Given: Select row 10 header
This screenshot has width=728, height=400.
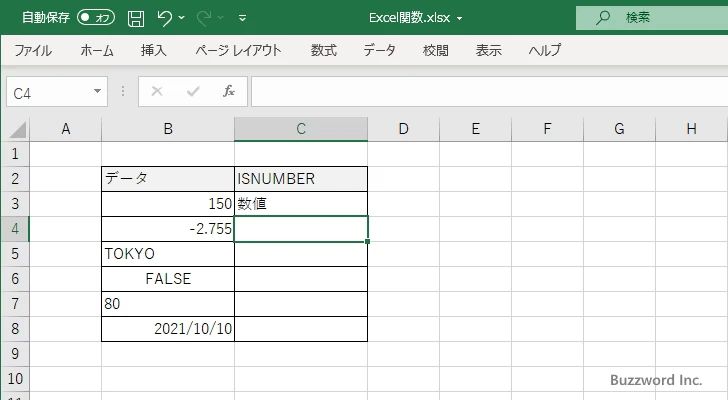Looking at the screenshot, I should pos(15,379).
